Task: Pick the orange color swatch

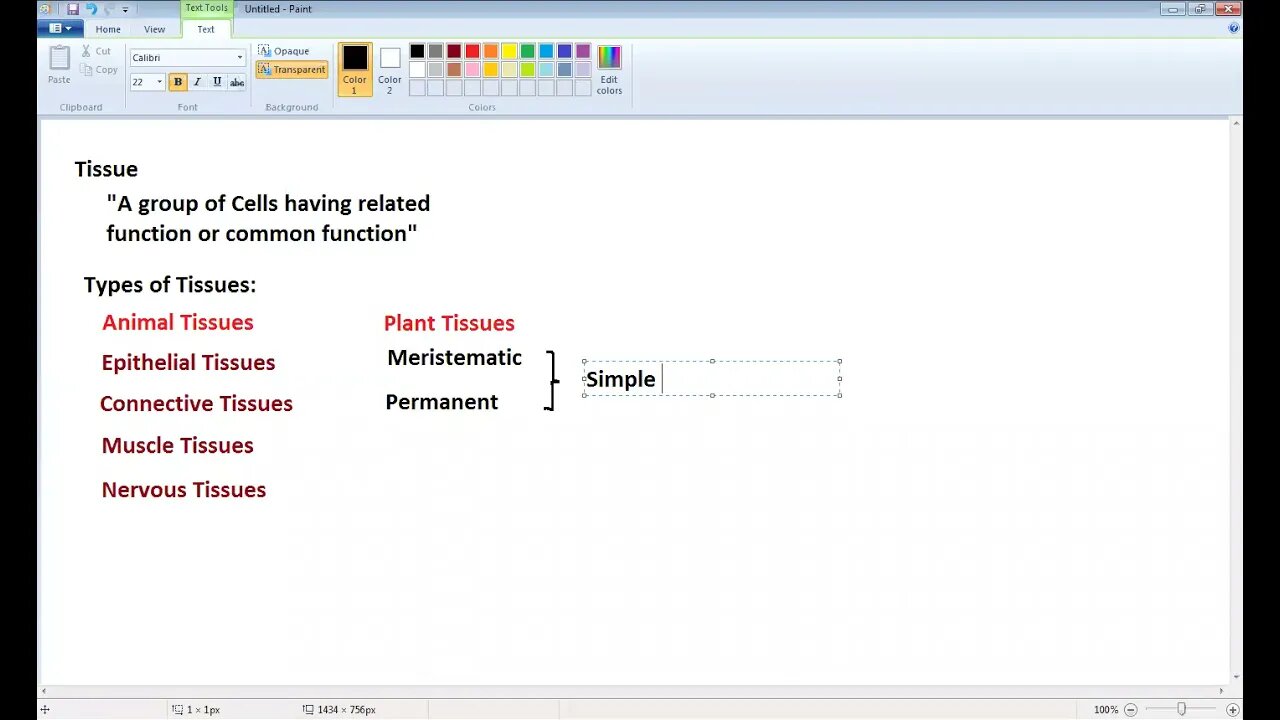Action: click(x=490, y=51)
